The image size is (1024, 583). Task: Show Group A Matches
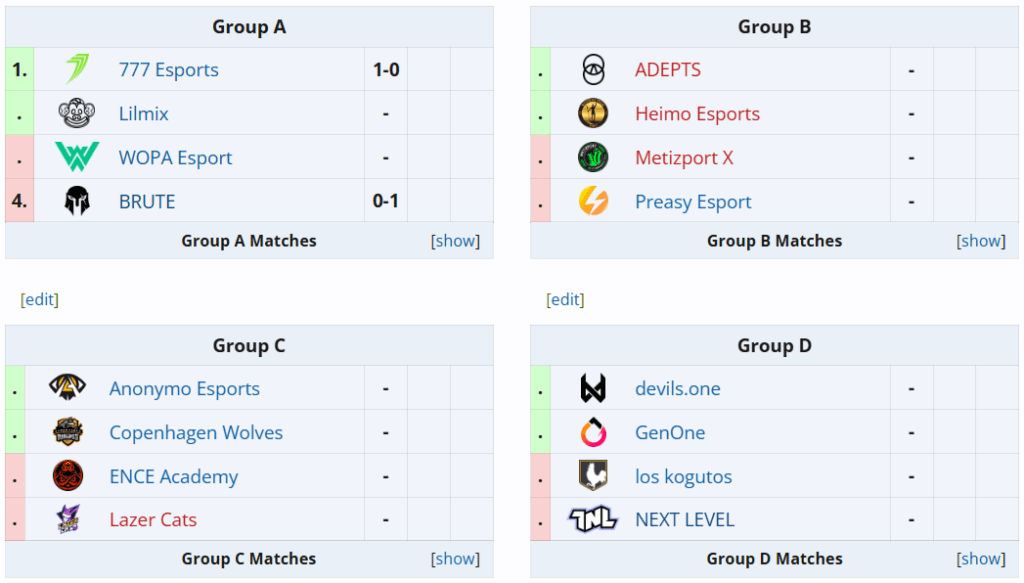click(x=455, y=241)
